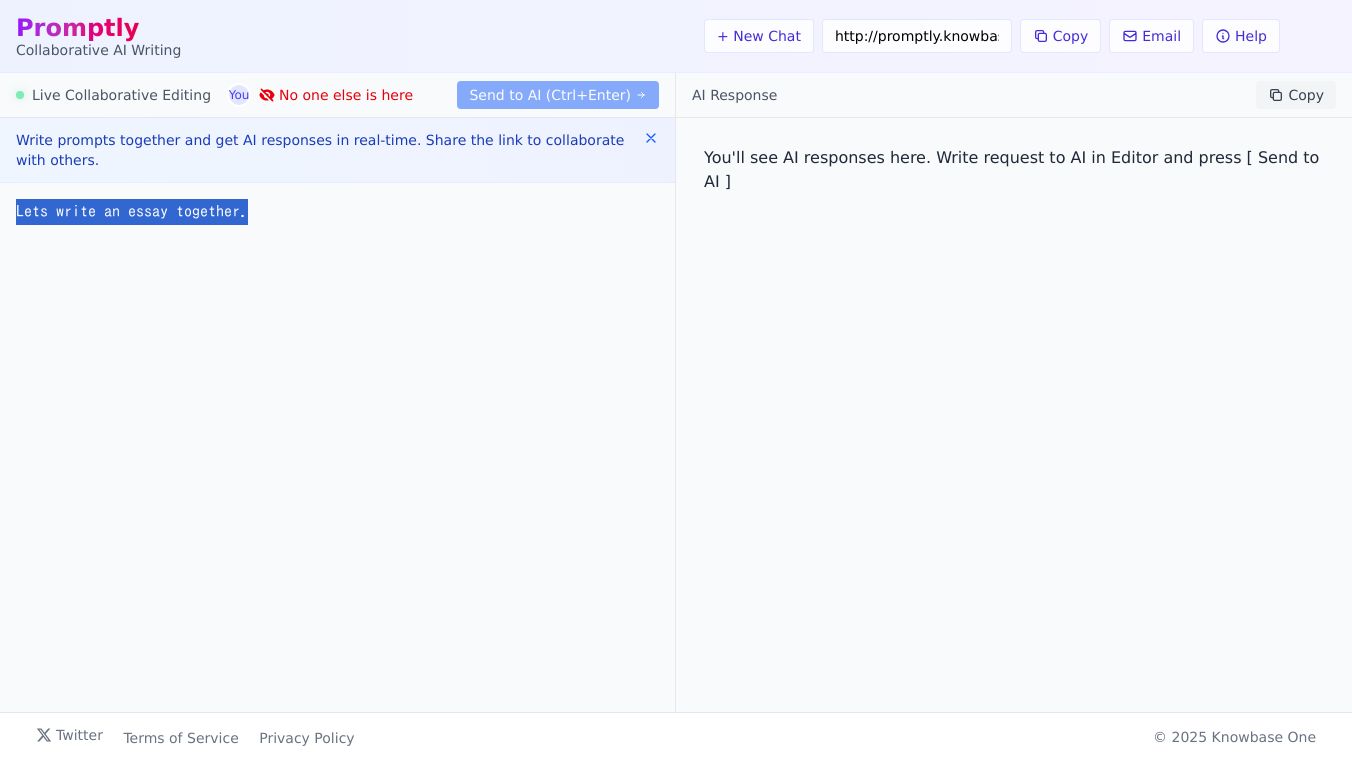Click the Live Collaborative Editing label

(x=121, y=95)
